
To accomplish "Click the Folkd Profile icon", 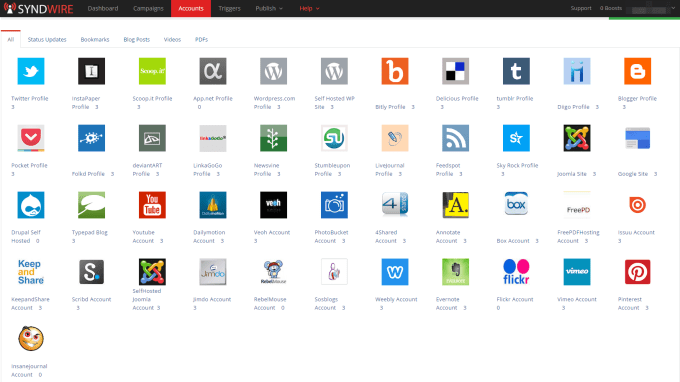I will [92, 138].
